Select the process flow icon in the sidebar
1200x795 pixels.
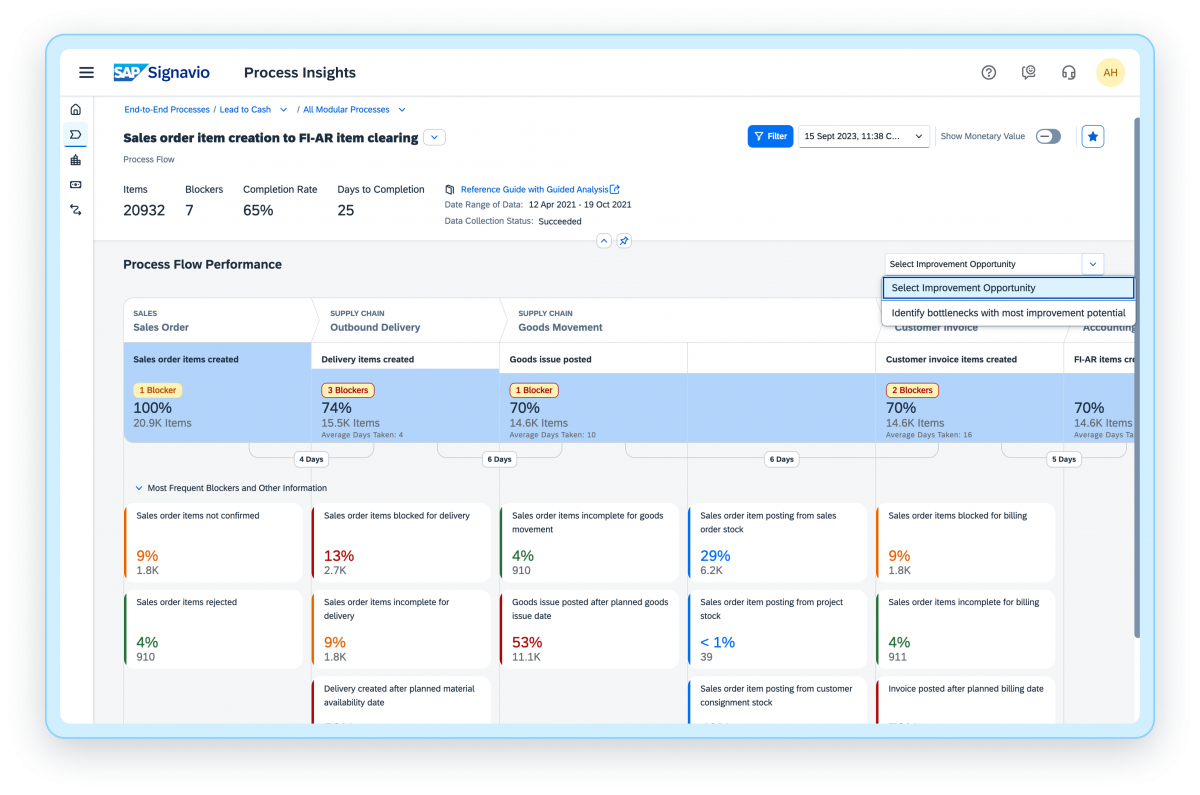75,134
